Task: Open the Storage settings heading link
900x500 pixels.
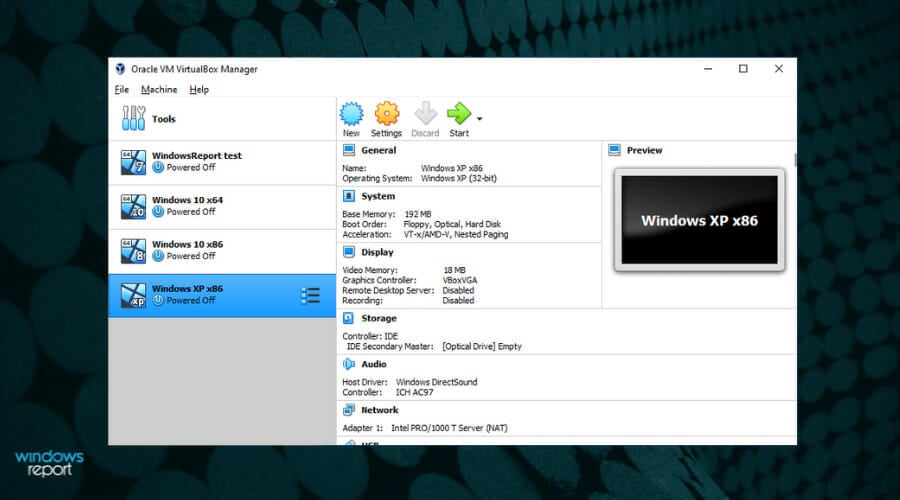Action: (x=379, y=318)
